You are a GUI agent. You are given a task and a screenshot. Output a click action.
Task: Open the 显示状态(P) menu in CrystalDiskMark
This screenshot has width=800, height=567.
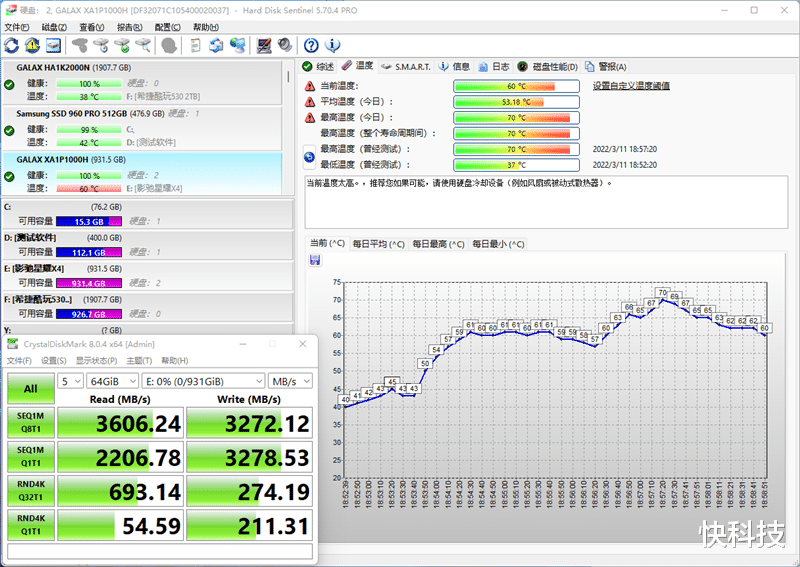pyautogui.click(x=96, y=360)
